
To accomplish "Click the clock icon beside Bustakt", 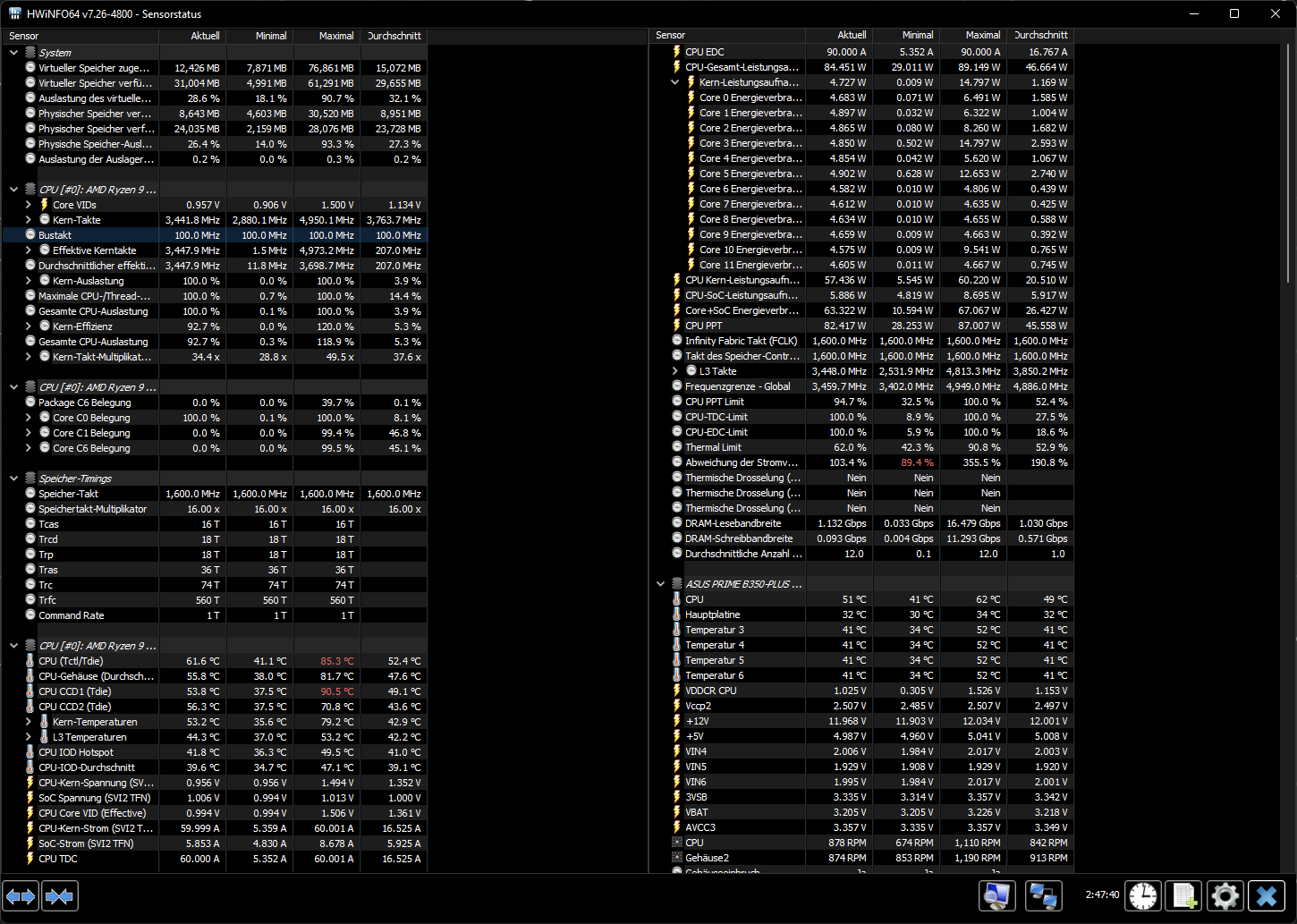I will tap(30, 235).
